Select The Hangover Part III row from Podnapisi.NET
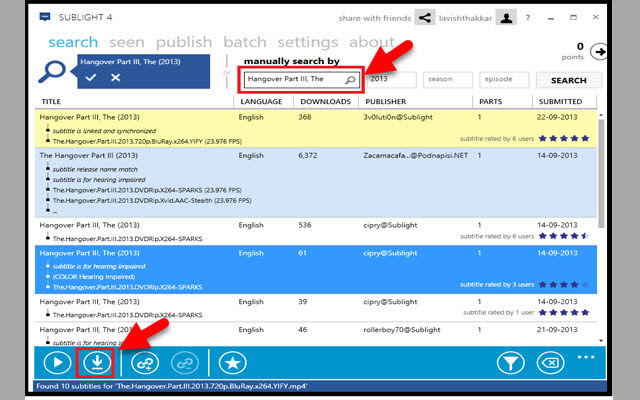This screenshot has height=400, width=640. 316,182
